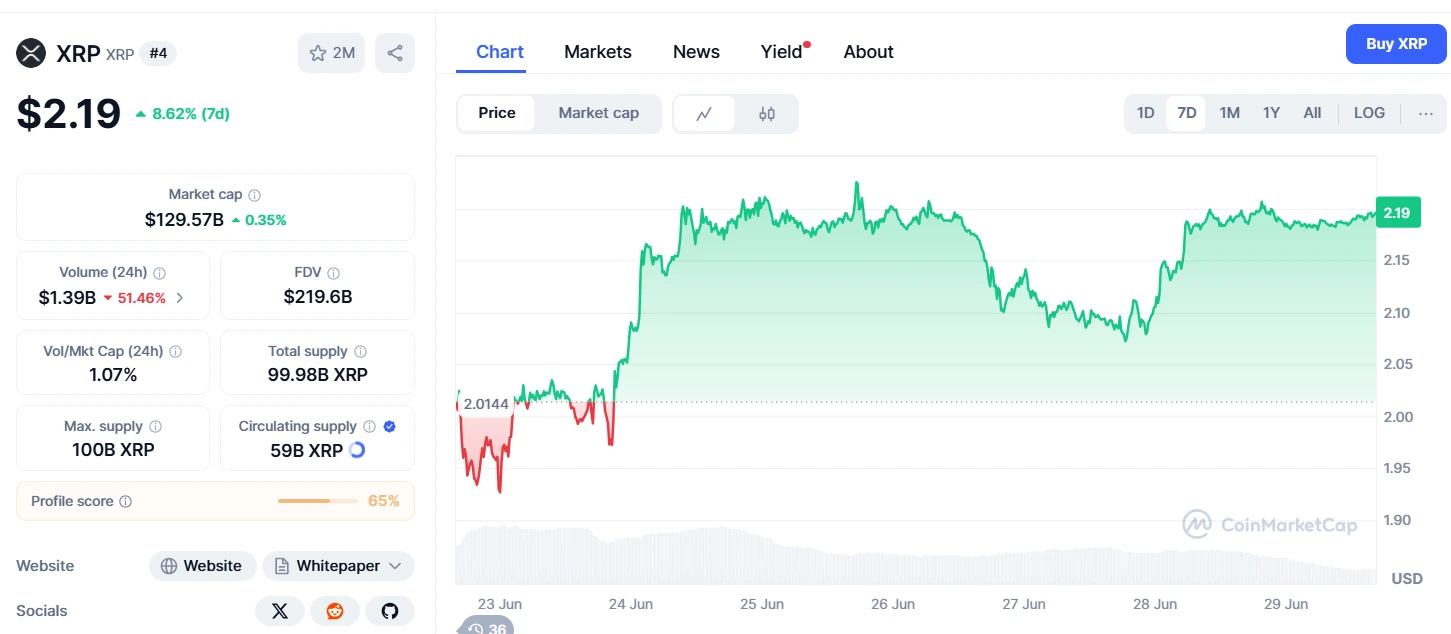The width and height of the screenshot is (1451, 634).
Task: Click the 65% Profile score bar
Action: [317, 501]
